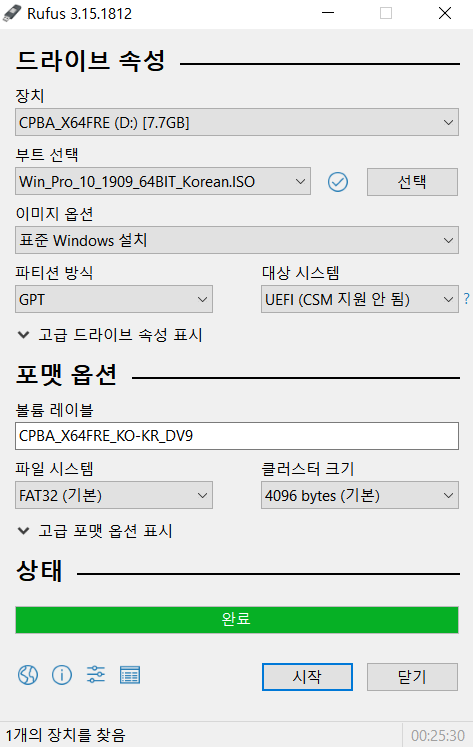Click the 닫기 close button
The image size is (473, 747).
click(412, 676)
